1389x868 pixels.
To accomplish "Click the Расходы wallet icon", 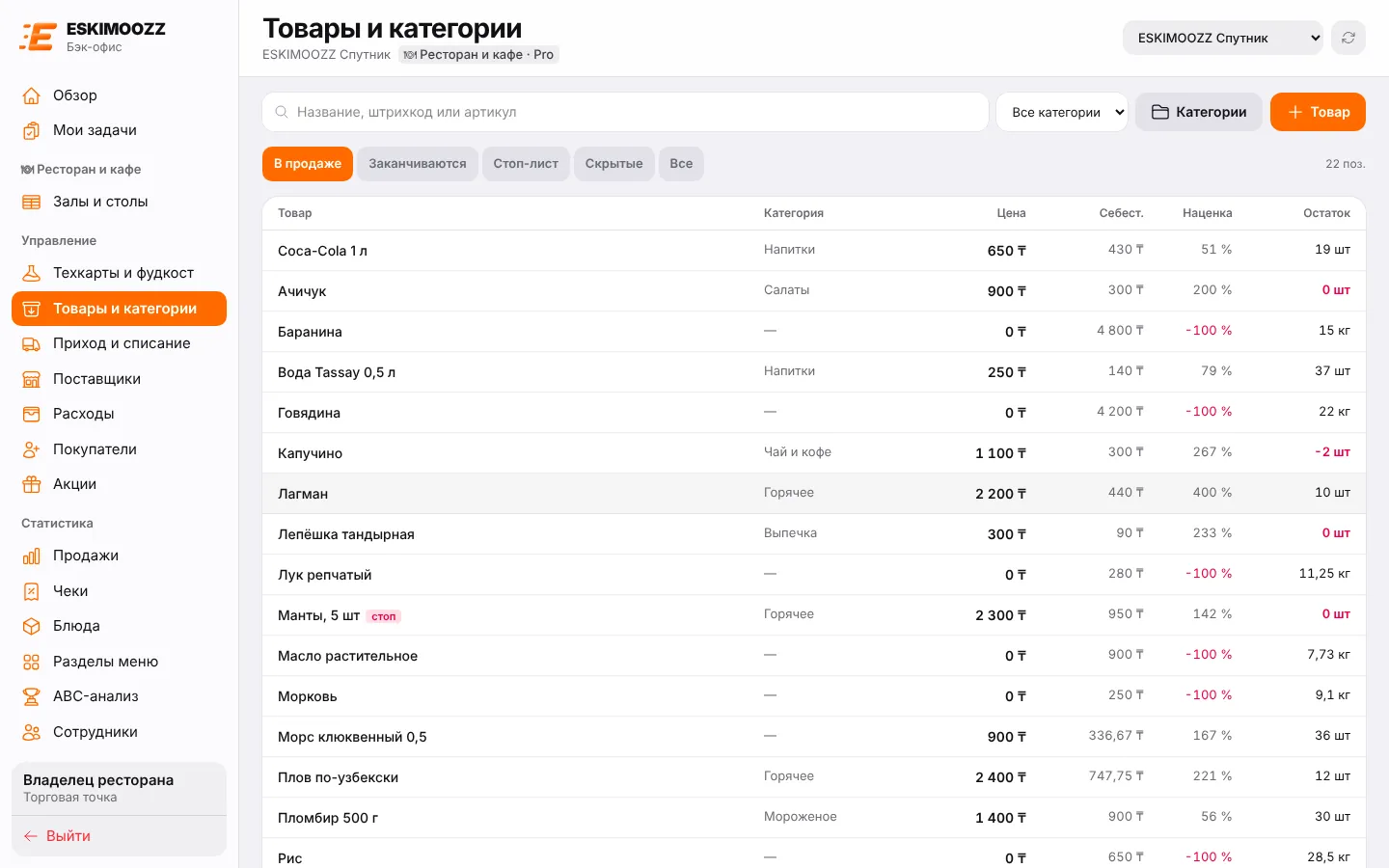I will click(x=32, y=414).
